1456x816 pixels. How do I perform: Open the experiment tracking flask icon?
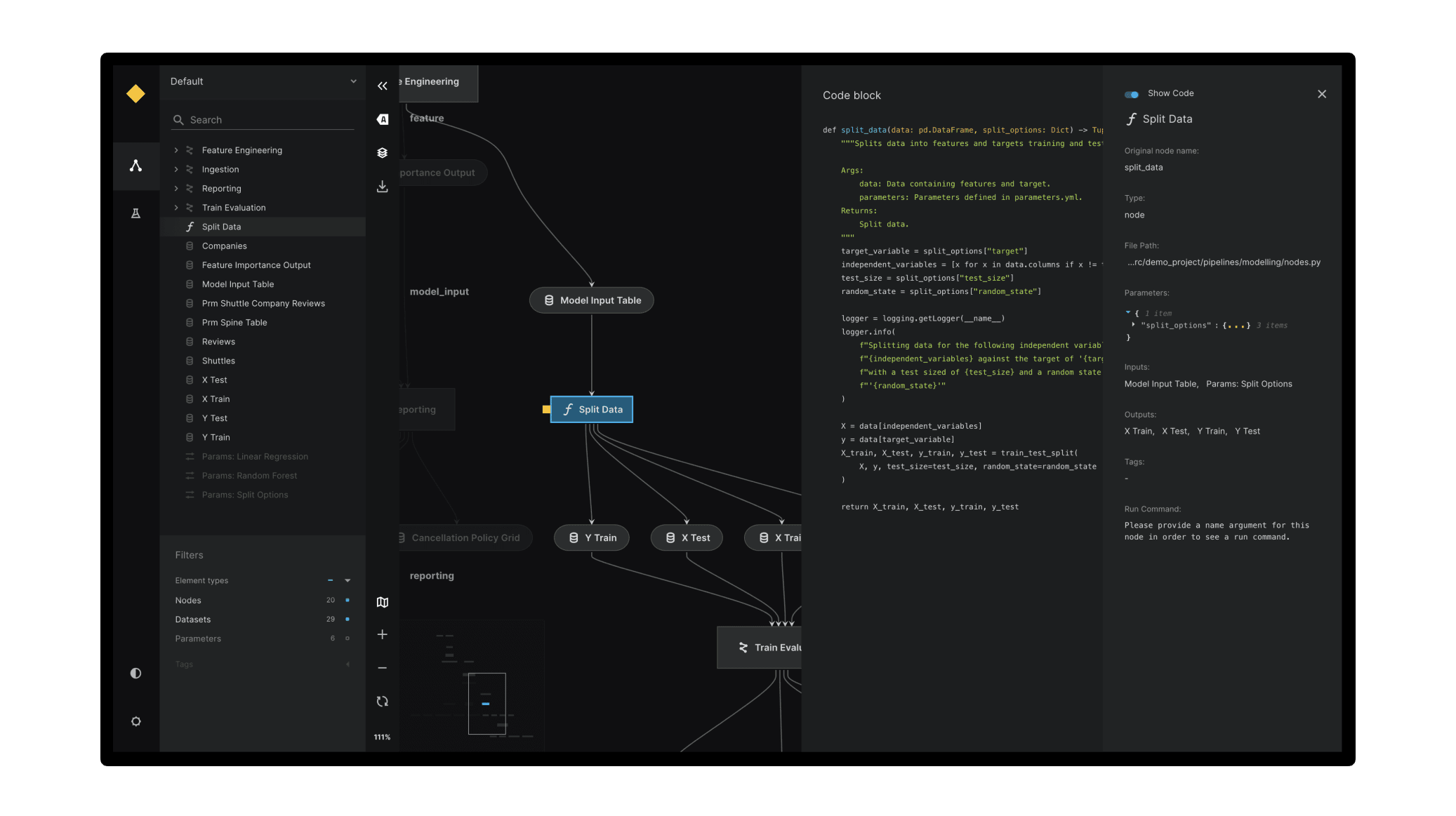tap(135, 213)
